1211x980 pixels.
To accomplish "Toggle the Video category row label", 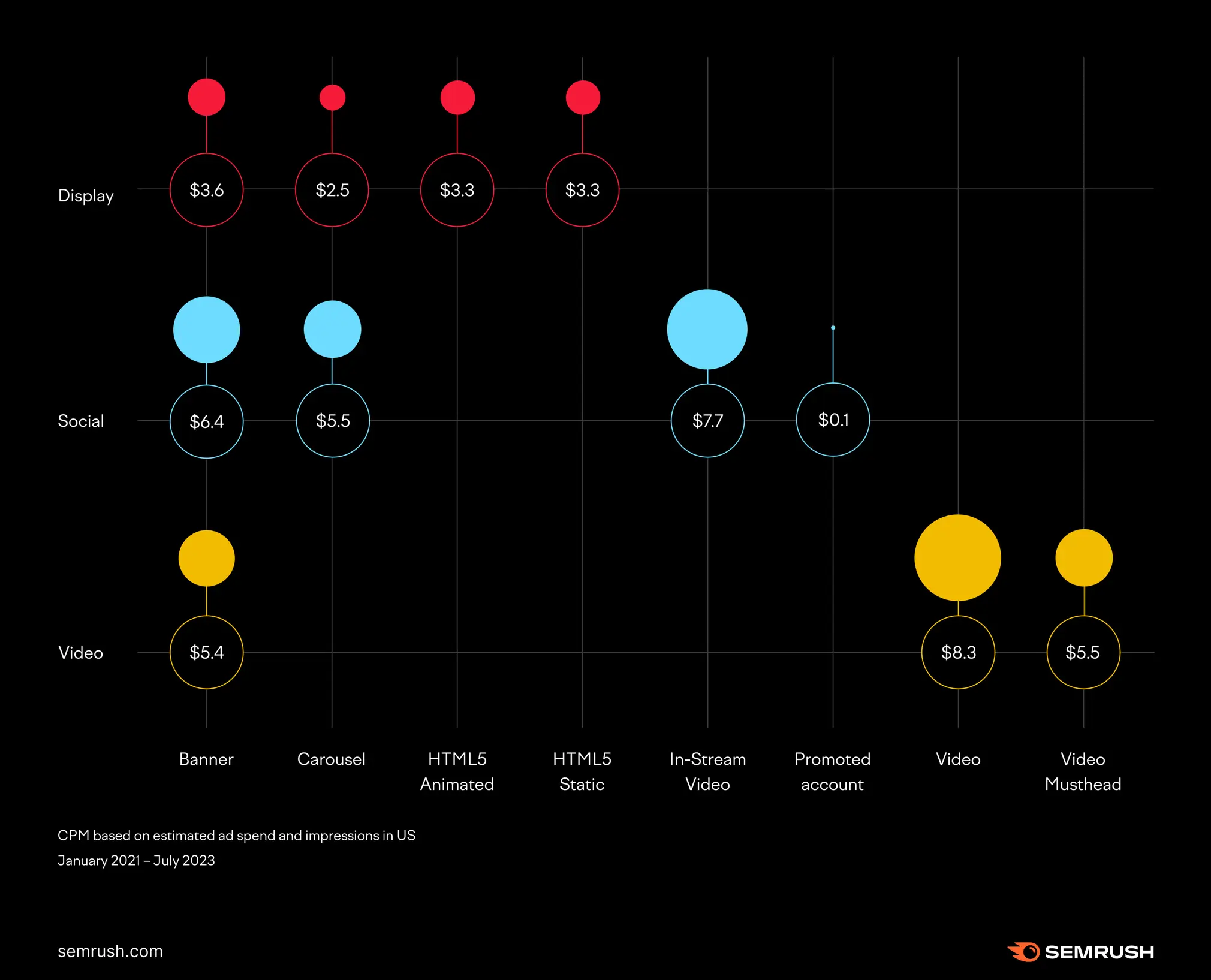I will point(80,649).
